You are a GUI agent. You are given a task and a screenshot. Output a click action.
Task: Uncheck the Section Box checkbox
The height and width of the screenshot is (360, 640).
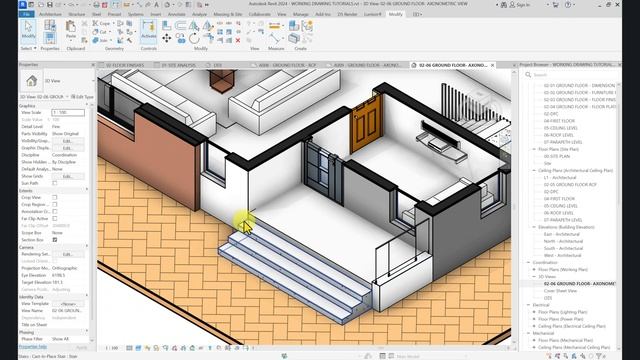(55, 240)
